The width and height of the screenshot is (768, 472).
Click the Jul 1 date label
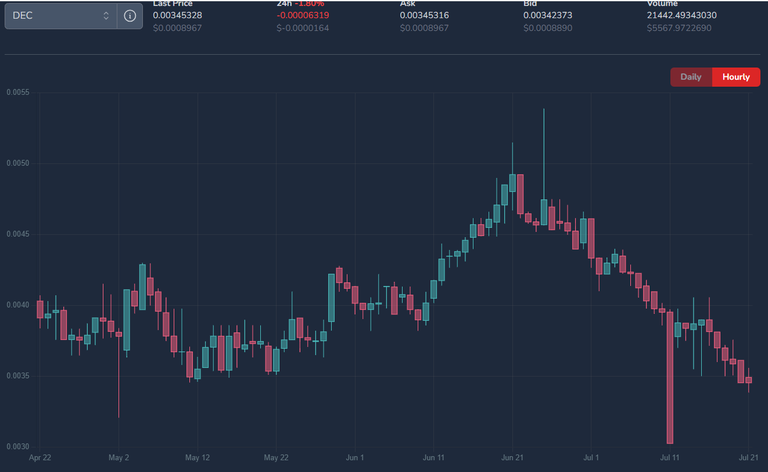pos(591,457)
